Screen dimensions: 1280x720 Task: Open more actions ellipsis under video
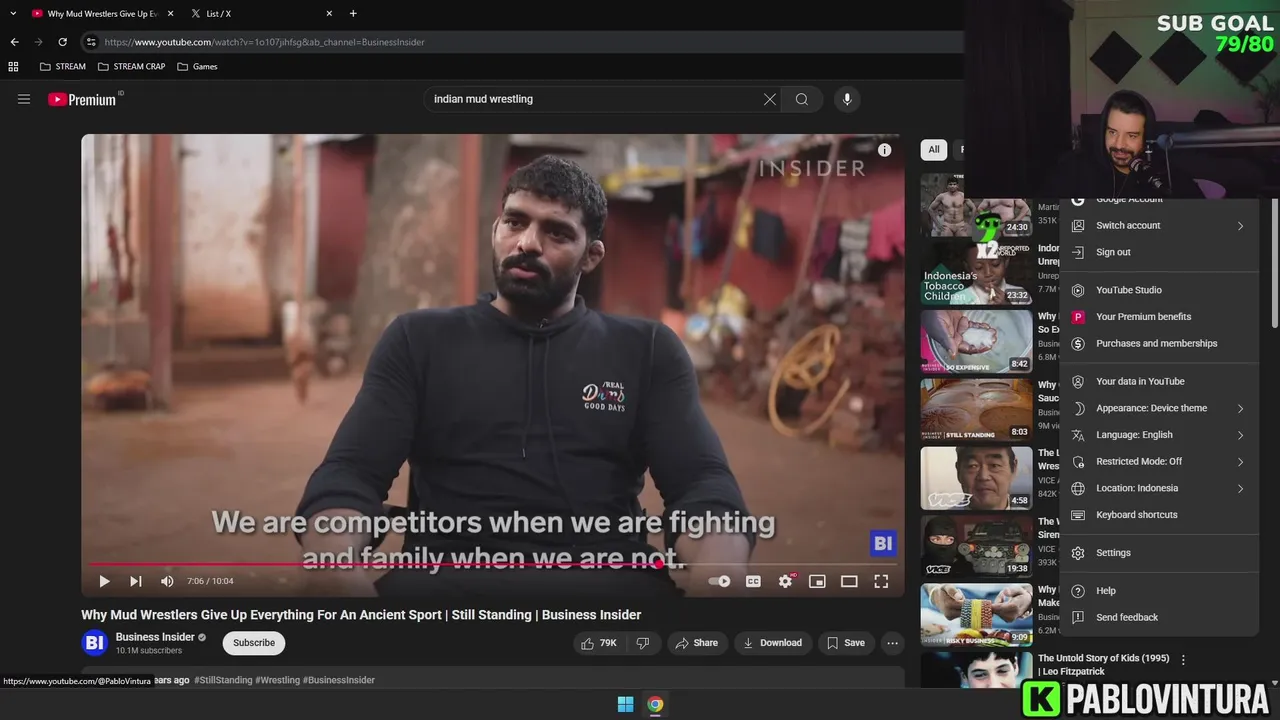tap(892, 643)
